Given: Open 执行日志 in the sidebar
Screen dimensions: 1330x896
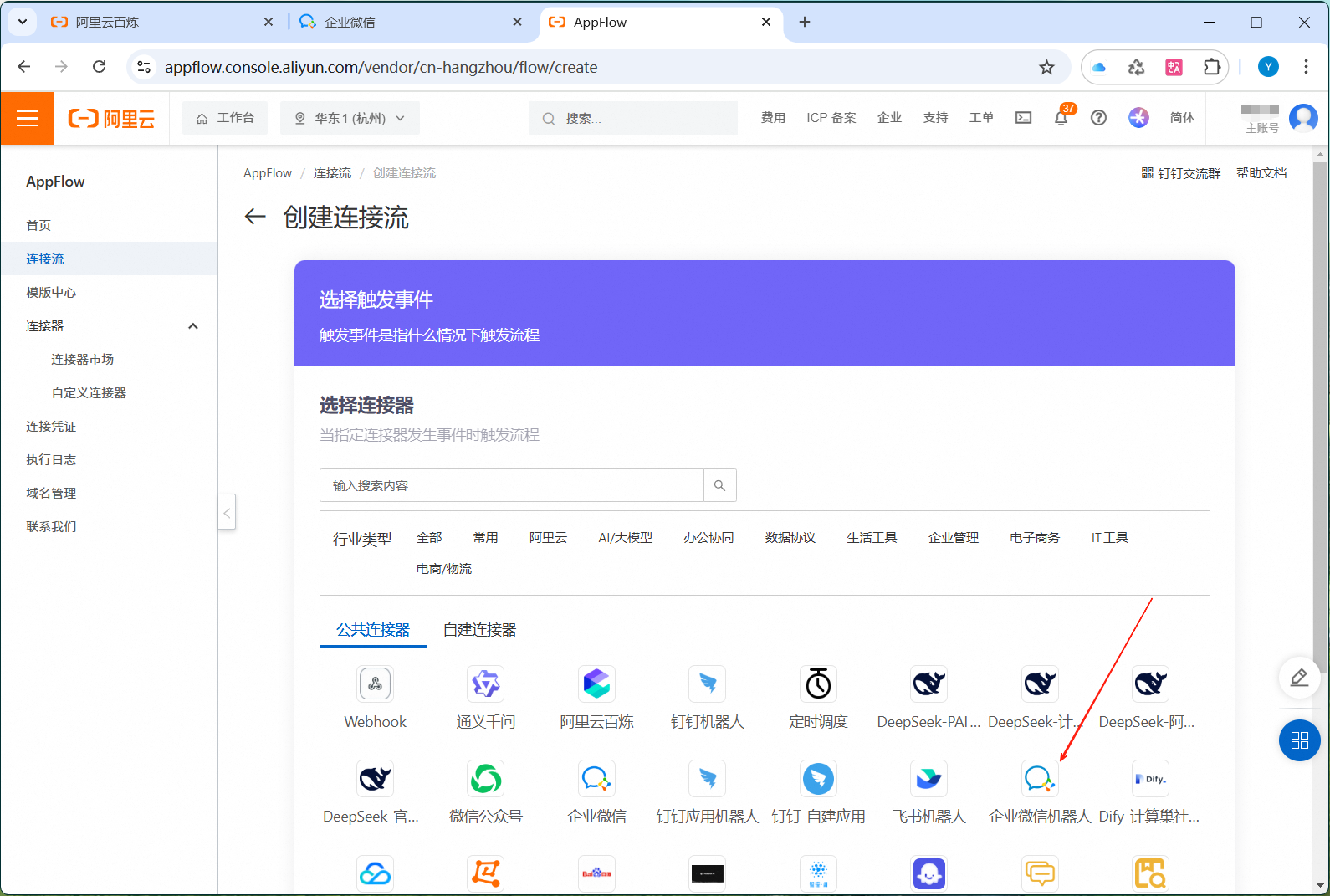Looking at the screenshot, I should [51, 459].
